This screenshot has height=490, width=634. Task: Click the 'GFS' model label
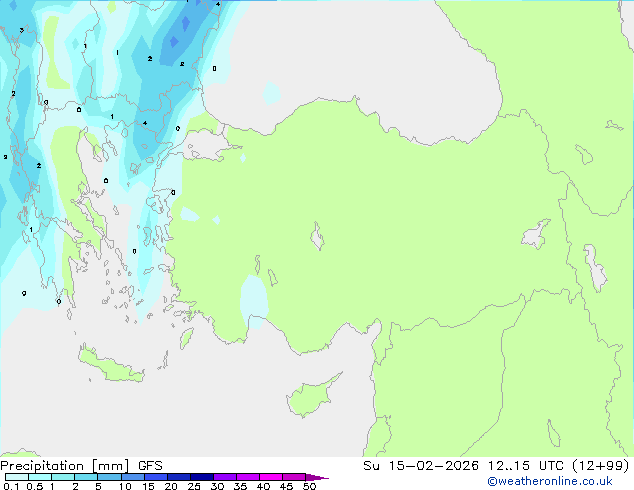click(150, 466)
